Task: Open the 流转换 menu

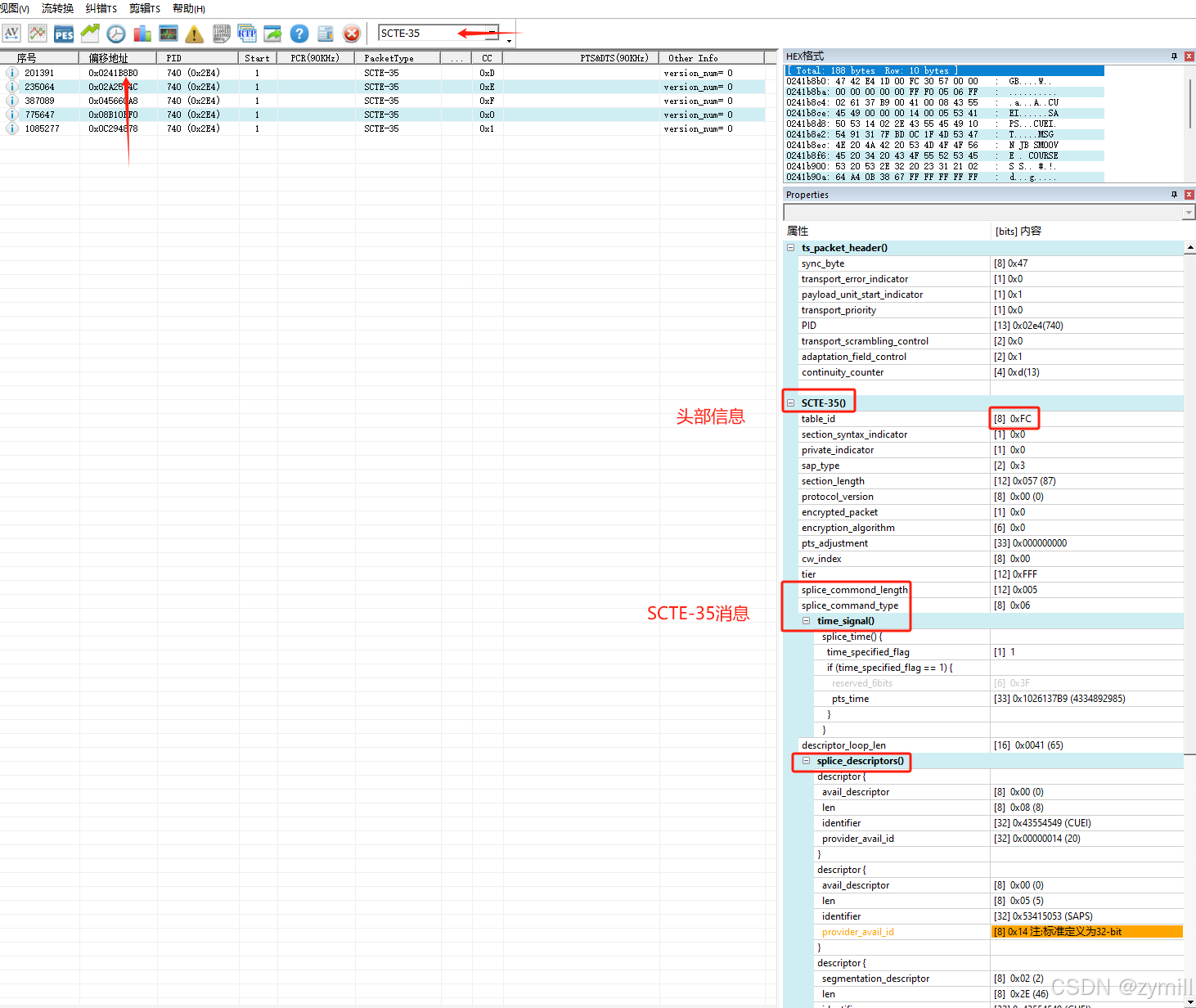Action: click(x=57, y=8)
